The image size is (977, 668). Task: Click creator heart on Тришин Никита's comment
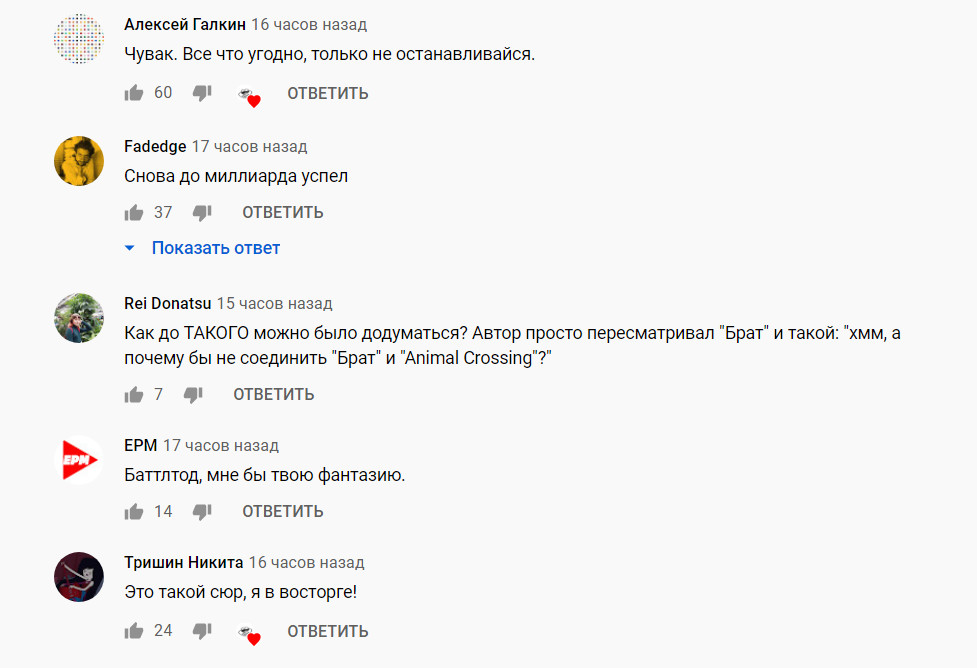tap(249, 635)
